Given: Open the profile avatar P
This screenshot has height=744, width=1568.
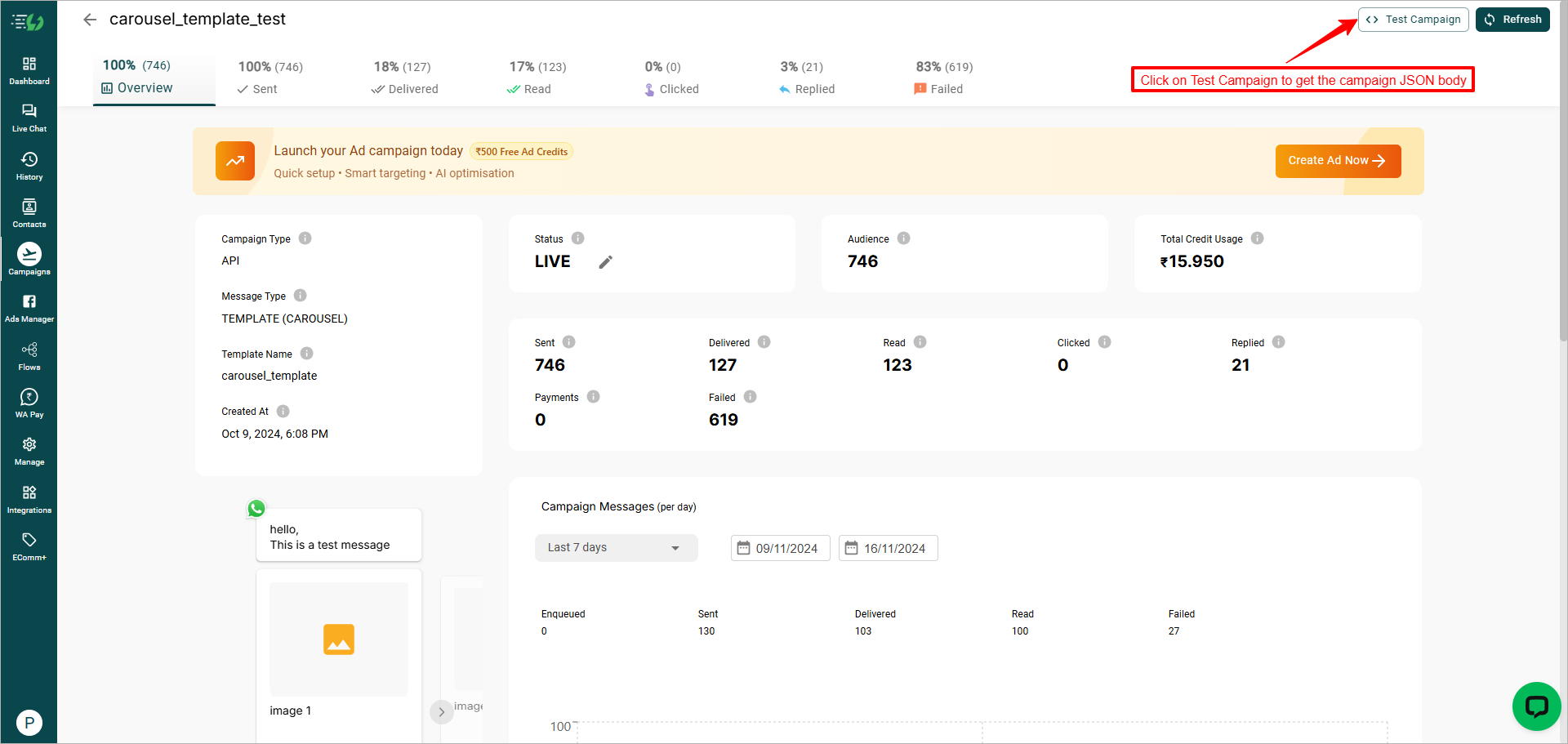Looking at the screenshot, I should pyautogui.click(x=29, y=723).
